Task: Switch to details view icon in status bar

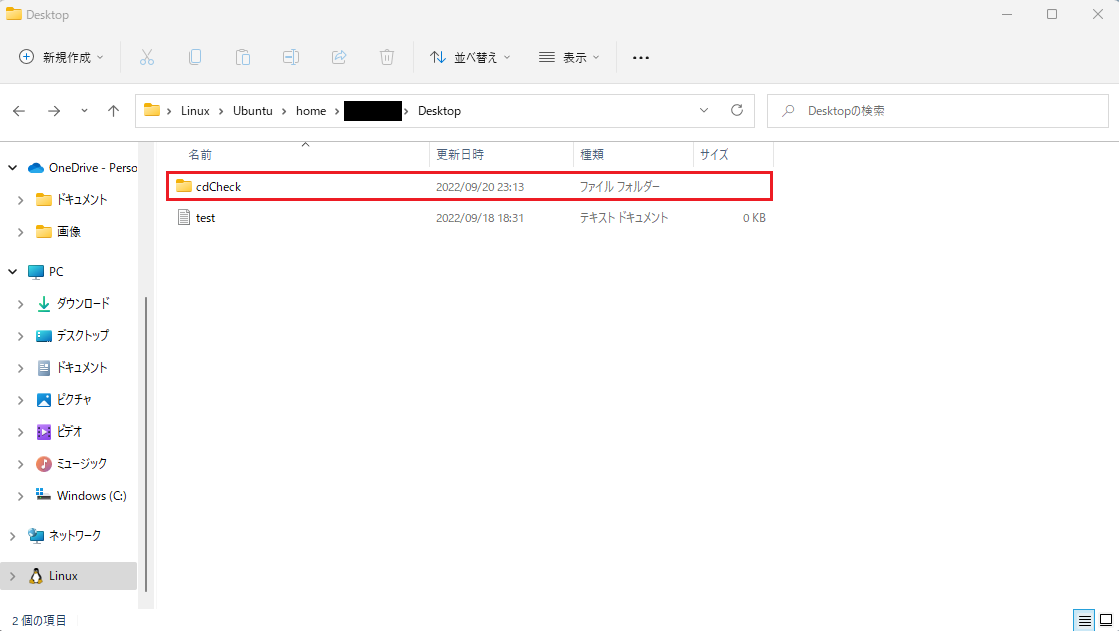Action: [1085, 620]
